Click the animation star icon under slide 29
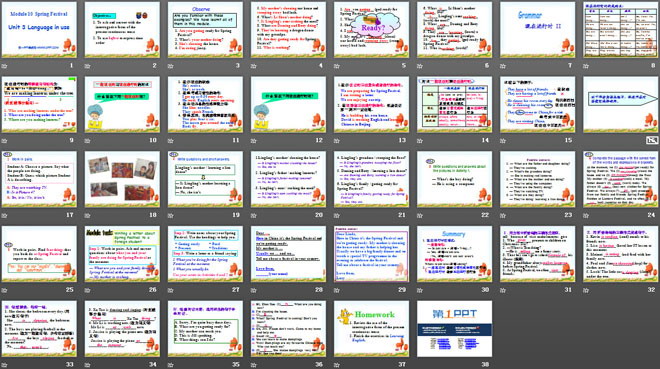 [337, 290]
